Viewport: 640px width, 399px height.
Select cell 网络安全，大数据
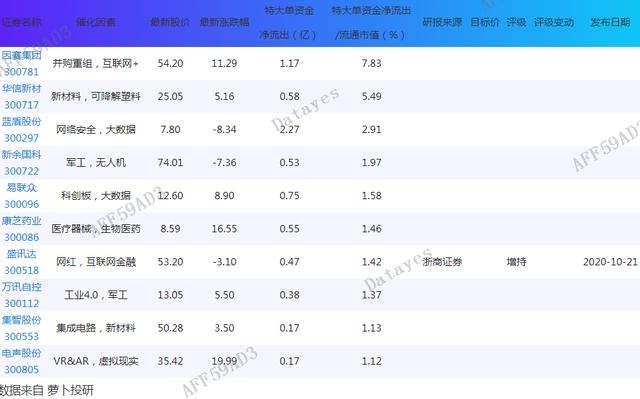pos(96,129)
